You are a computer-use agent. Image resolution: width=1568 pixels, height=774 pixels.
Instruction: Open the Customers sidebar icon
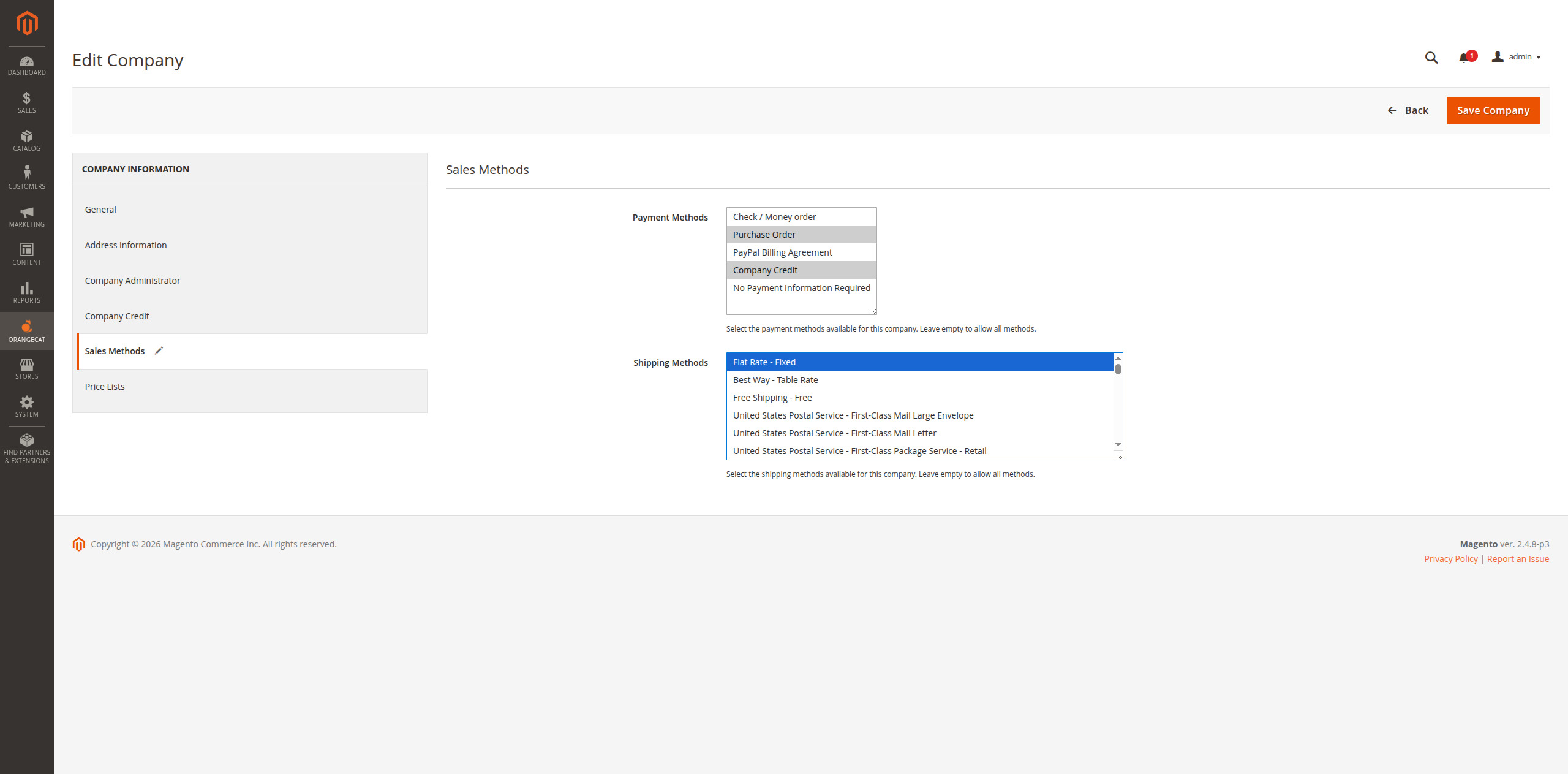pos(26,178)
